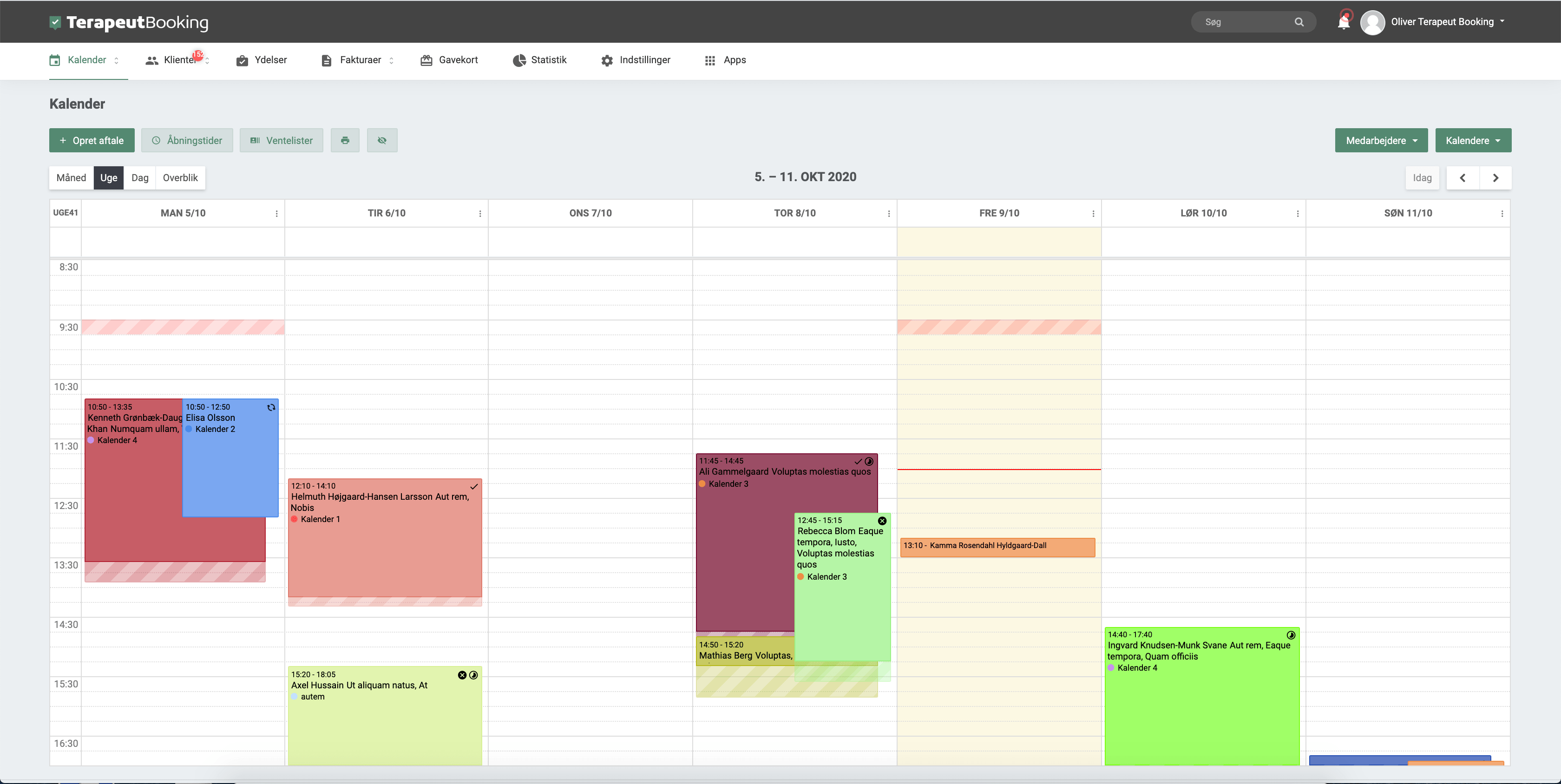This screenshot has height=784, width=1561.
Task: Open the Statistik menu item
Action: [x=539, y=60]
